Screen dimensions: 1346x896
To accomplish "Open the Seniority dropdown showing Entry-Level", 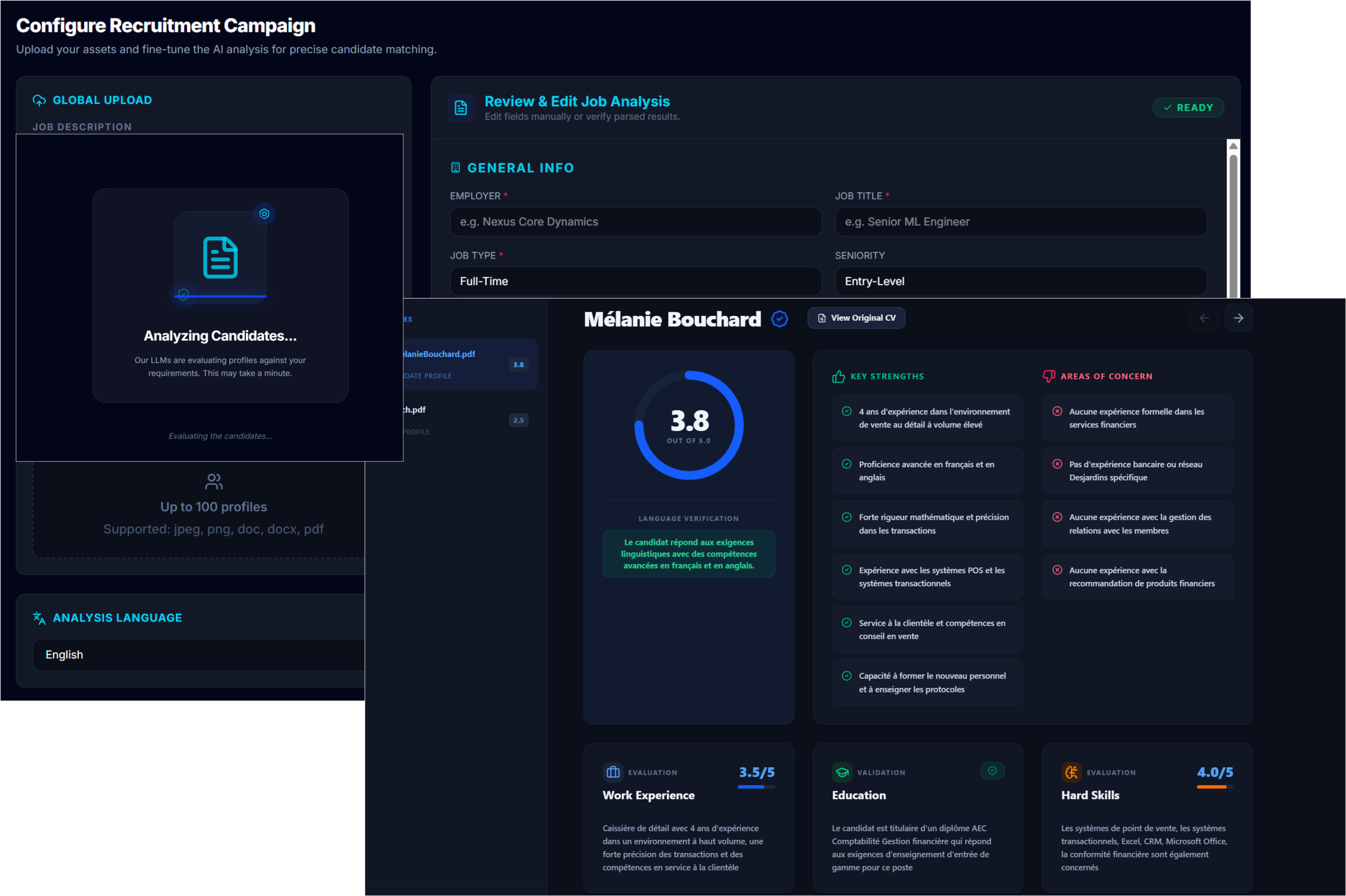I will (x=1021, y=281).
